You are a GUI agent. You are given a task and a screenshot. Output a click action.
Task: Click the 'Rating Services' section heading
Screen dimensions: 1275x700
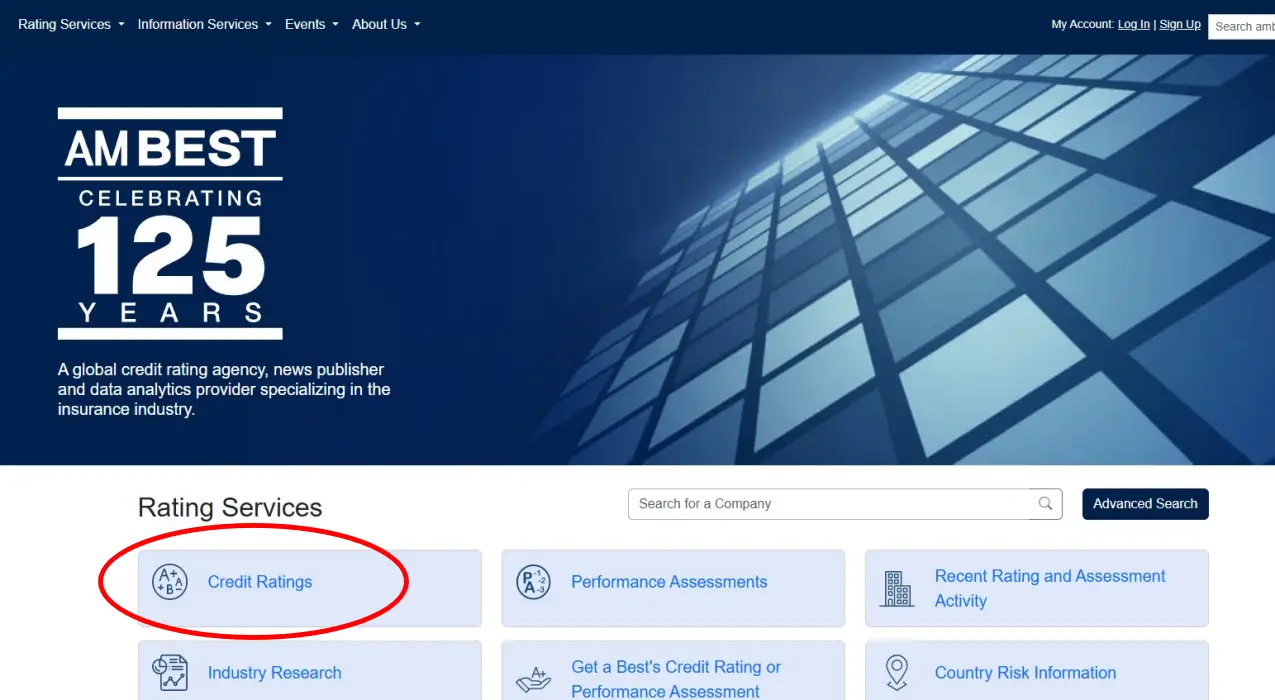pyautogui.click(x=230, y=507)
